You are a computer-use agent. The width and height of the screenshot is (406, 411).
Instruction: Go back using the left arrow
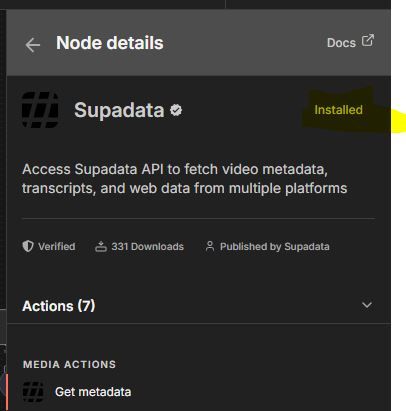[x=33, y=45]
